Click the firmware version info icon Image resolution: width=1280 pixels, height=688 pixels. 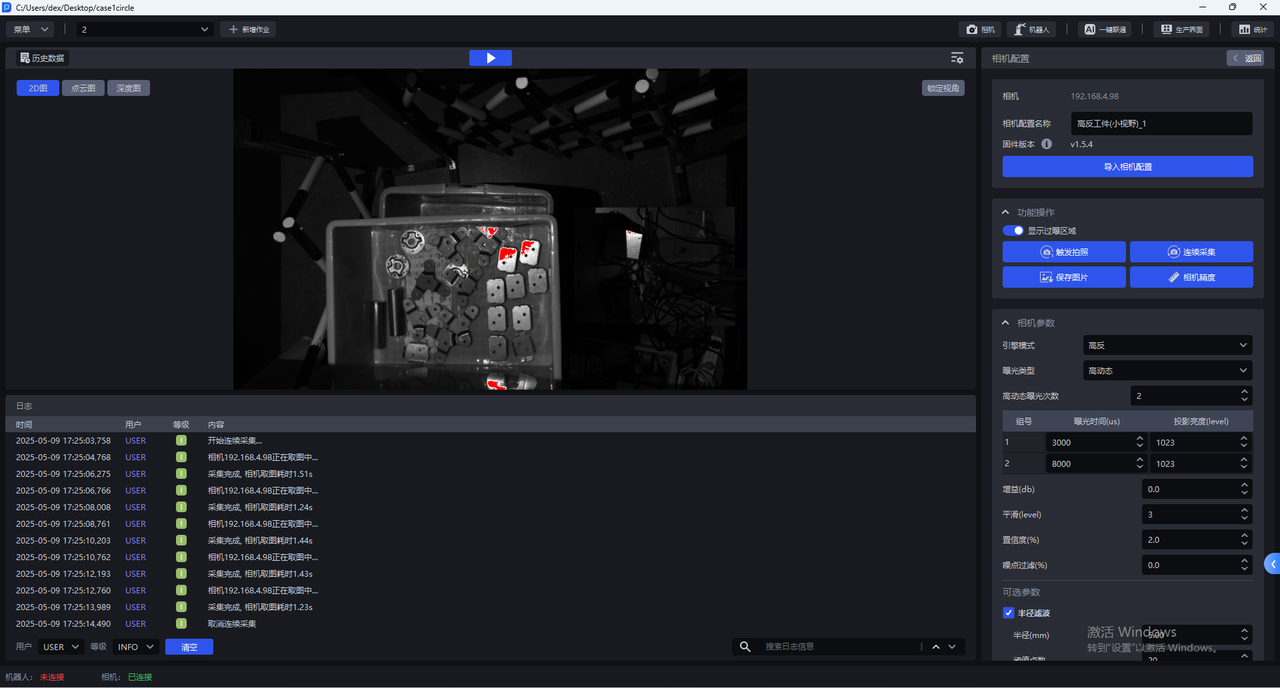pyautogui.click(x=1047, y=144)
